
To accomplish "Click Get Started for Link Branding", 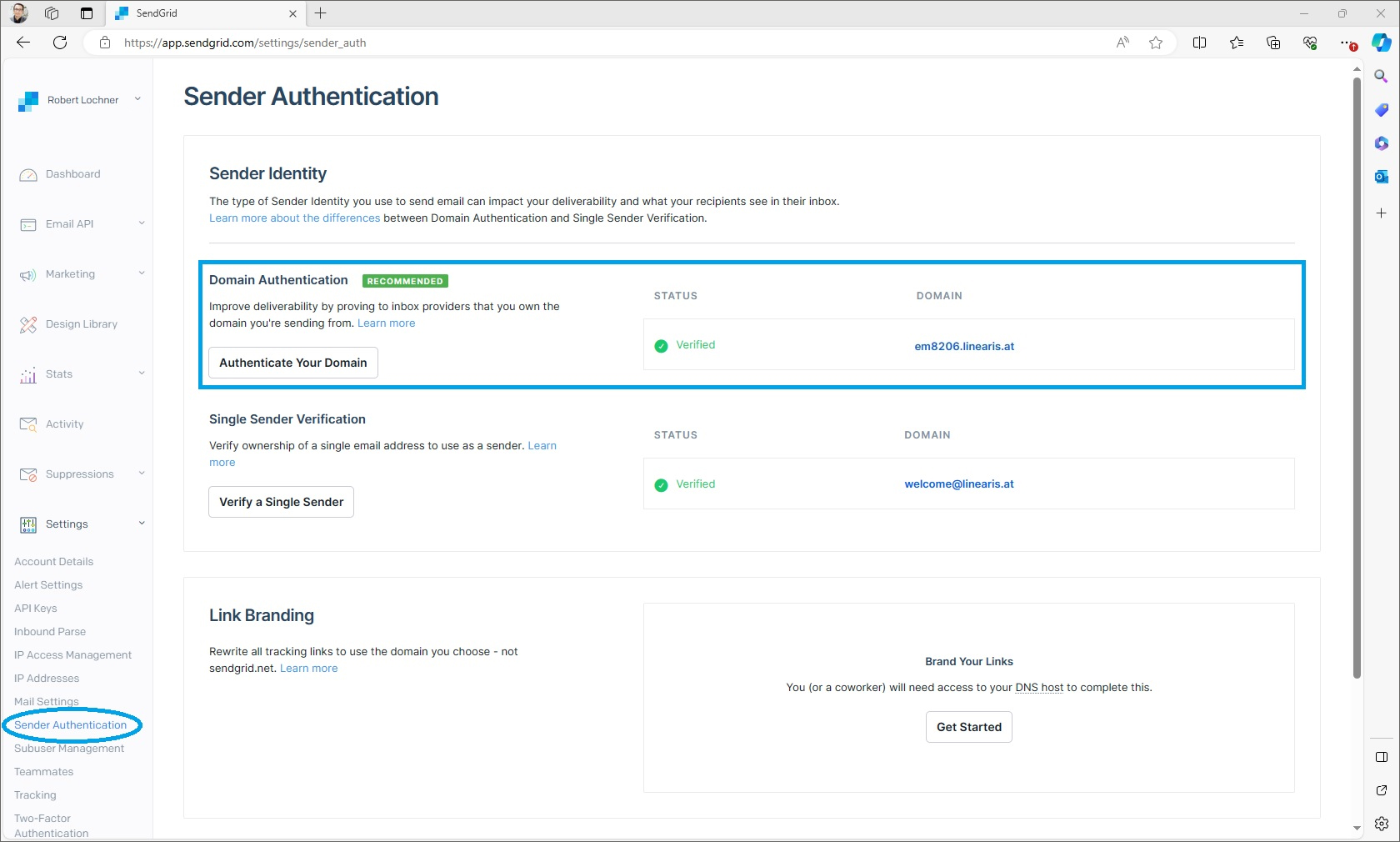I will point(969,727).
